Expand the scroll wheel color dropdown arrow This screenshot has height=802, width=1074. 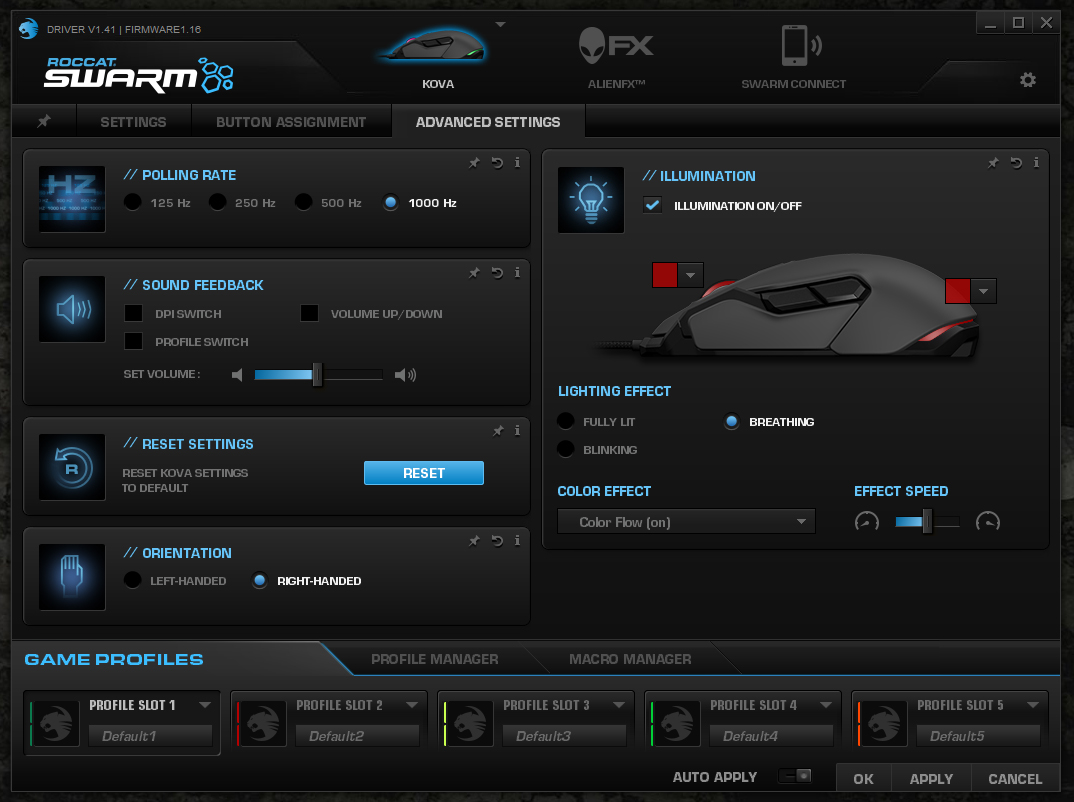point(690,275)
